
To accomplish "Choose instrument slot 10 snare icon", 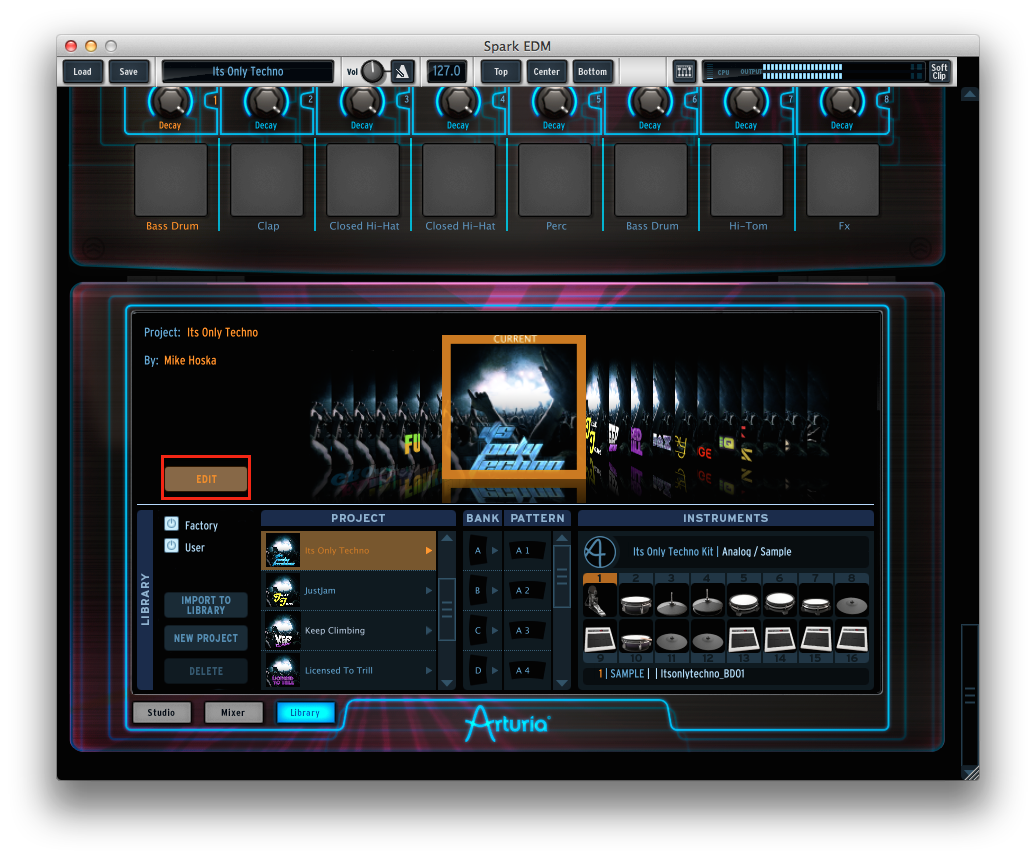I will [x=636, y=638].
